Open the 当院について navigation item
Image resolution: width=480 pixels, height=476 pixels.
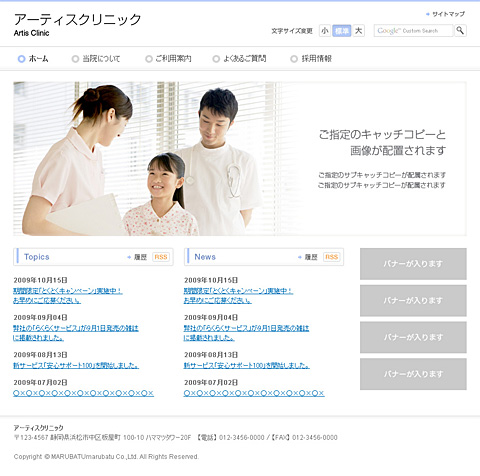pyautogui.click(x=96, y=59)
